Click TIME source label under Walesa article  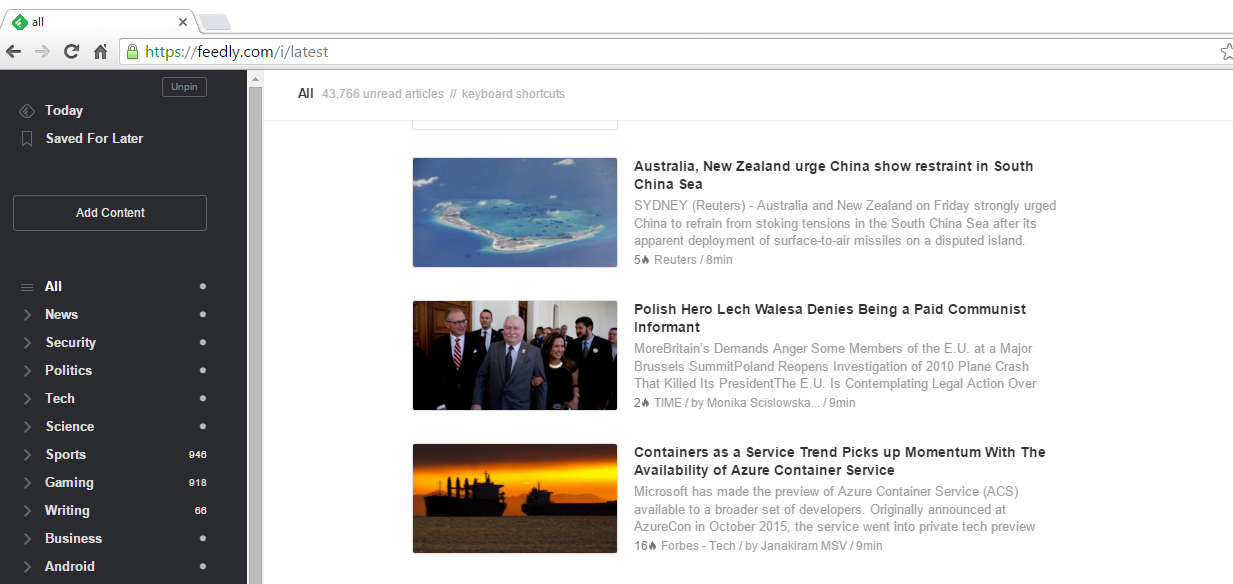[x=668, y=403]
